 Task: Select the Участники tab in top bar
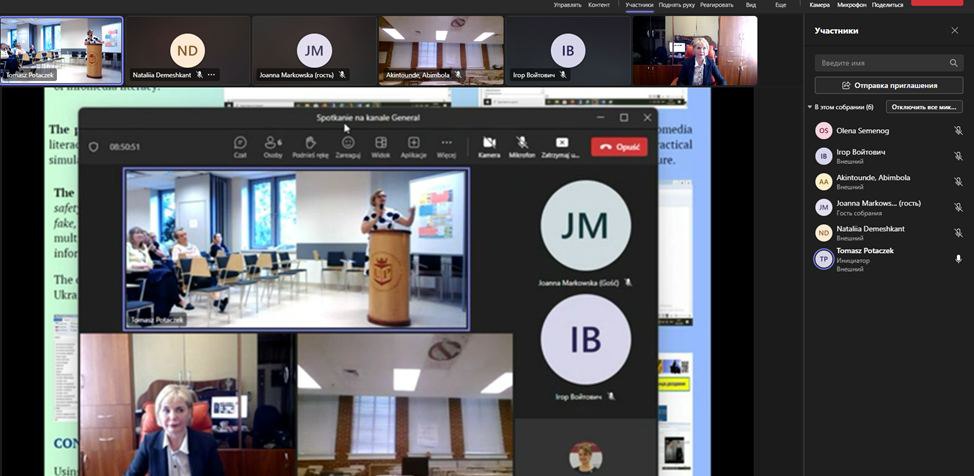tap(639, 5)
